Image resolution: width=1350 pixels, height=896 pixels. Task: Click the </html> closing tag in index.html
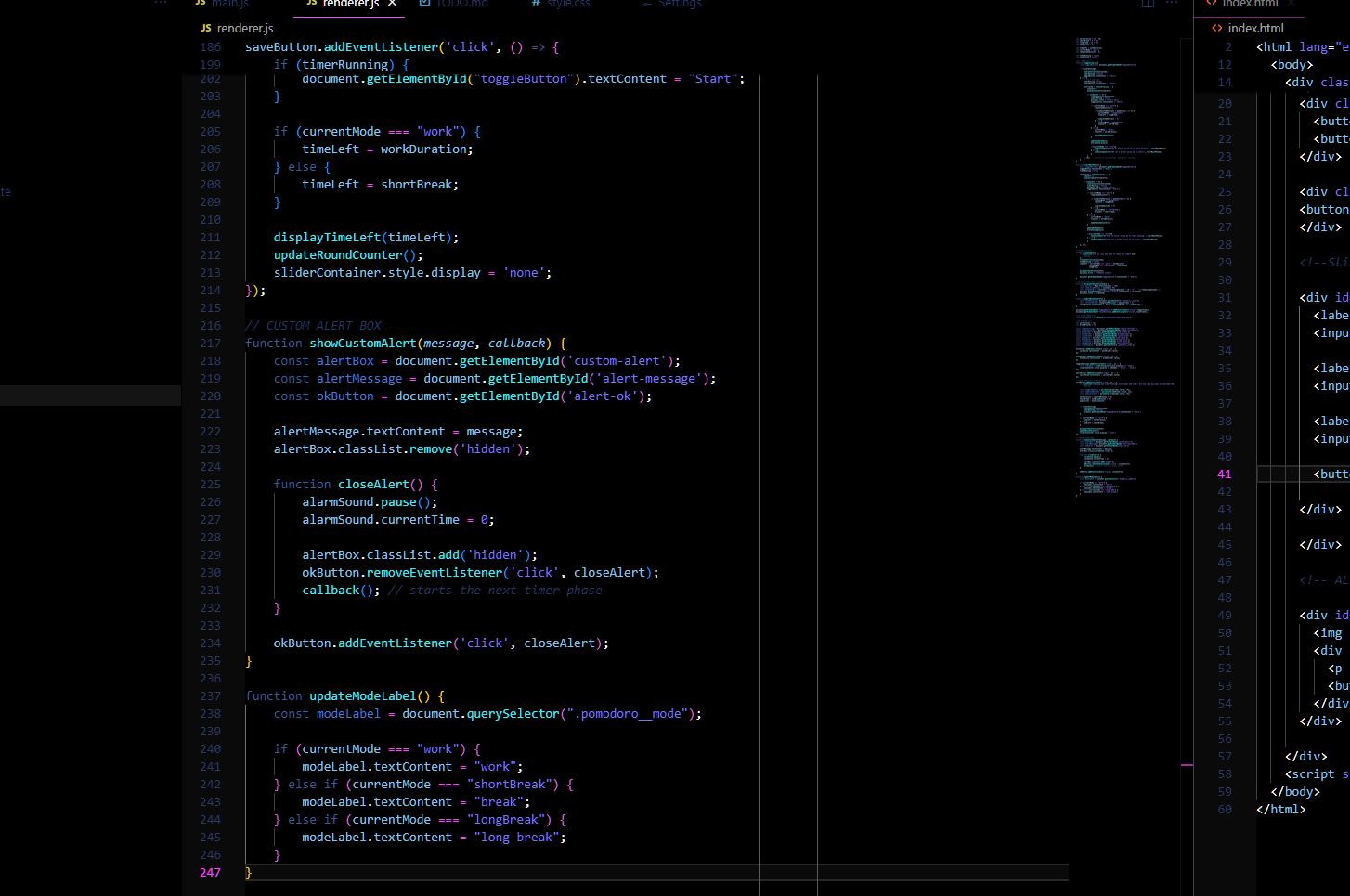pos(1281,810)
